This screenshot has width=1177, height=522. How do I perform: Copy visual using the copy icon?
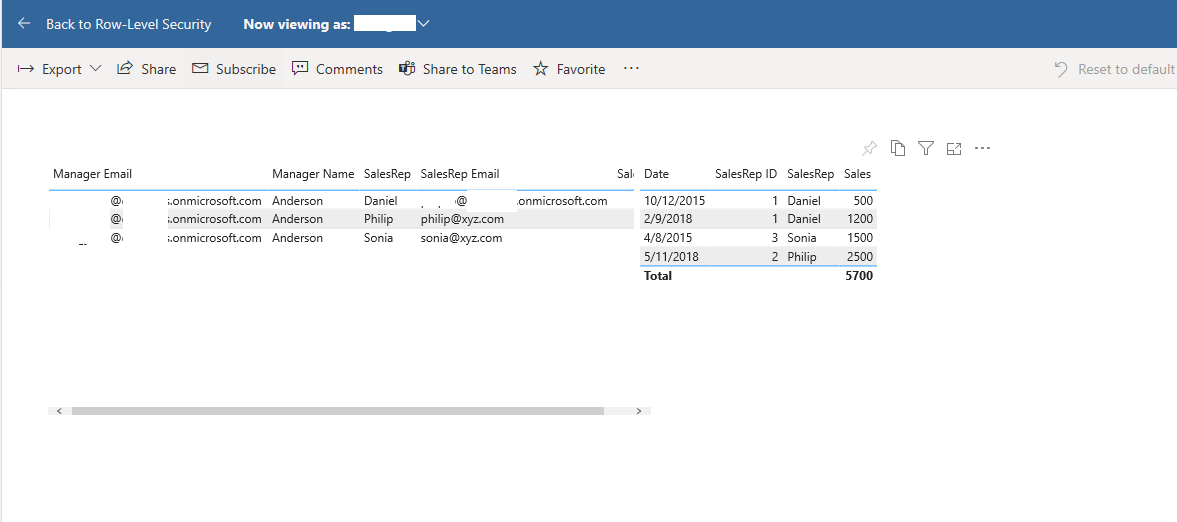(x=898, y=148)
